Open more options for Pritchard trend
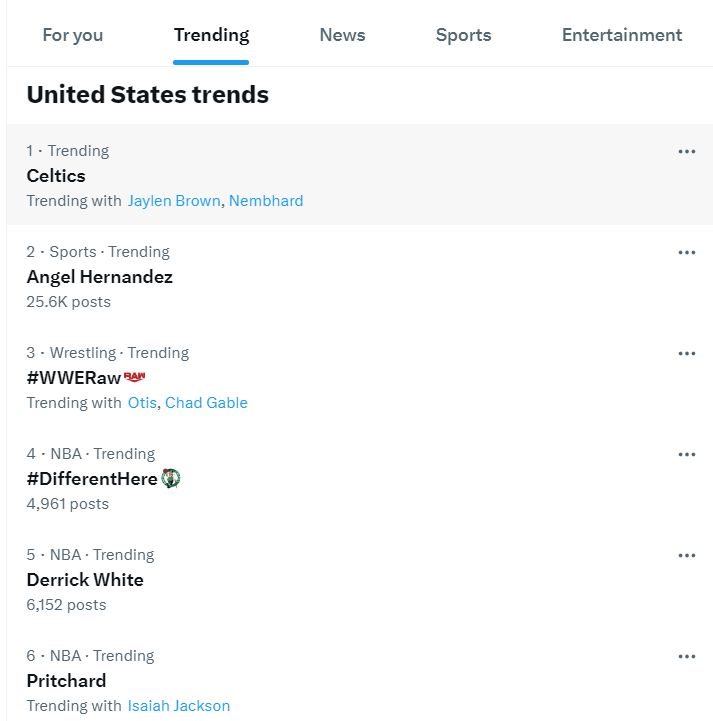This screenshot has height=721, width=713. (686, 656)
